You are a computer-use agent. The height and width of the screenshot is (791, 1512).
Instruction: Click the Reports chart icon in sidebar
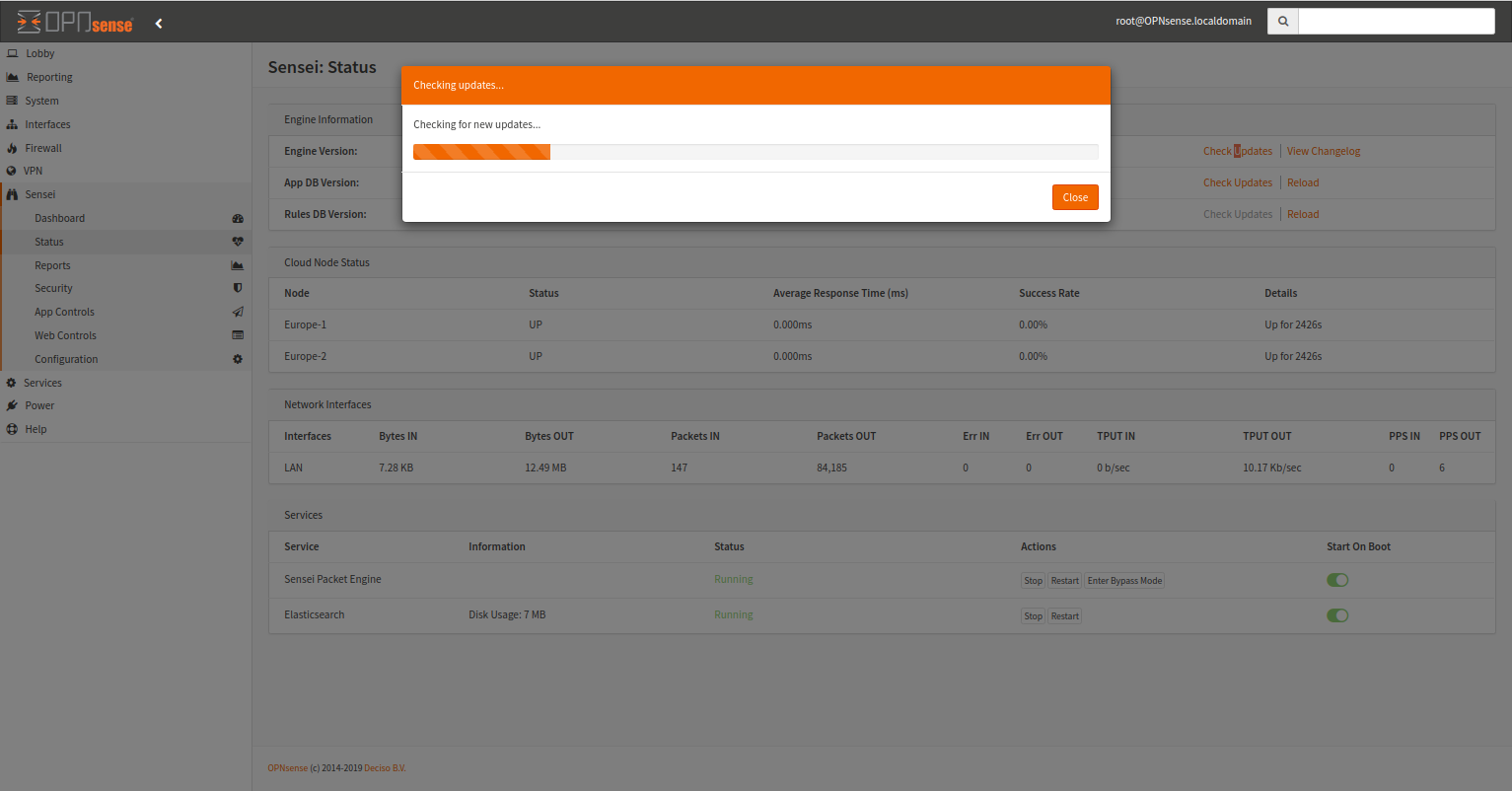click(238, 265)
